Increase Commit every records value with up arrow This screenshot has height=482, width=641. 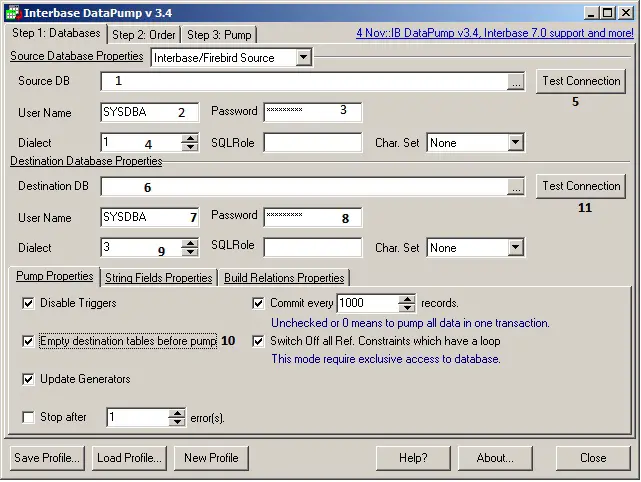(x=407, y=299)
